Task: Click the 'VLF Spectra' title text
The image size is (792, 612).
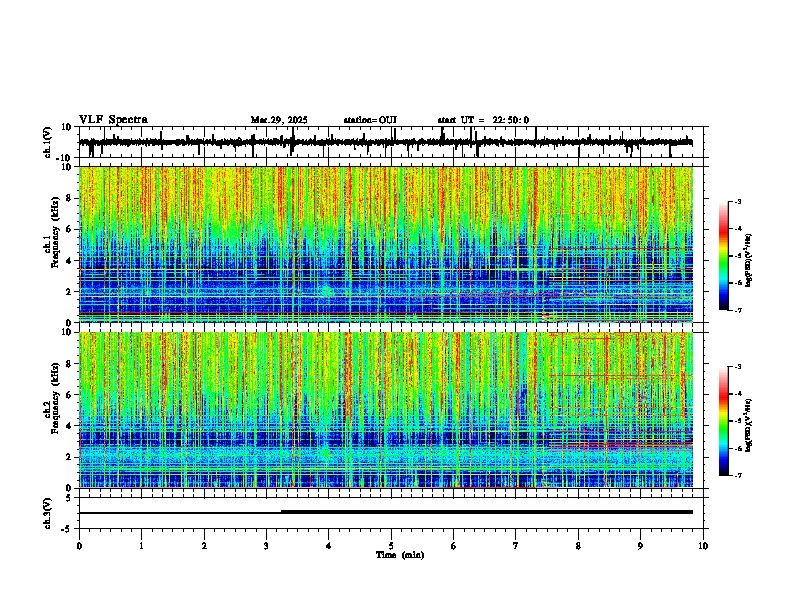Action: coord(113,120)
